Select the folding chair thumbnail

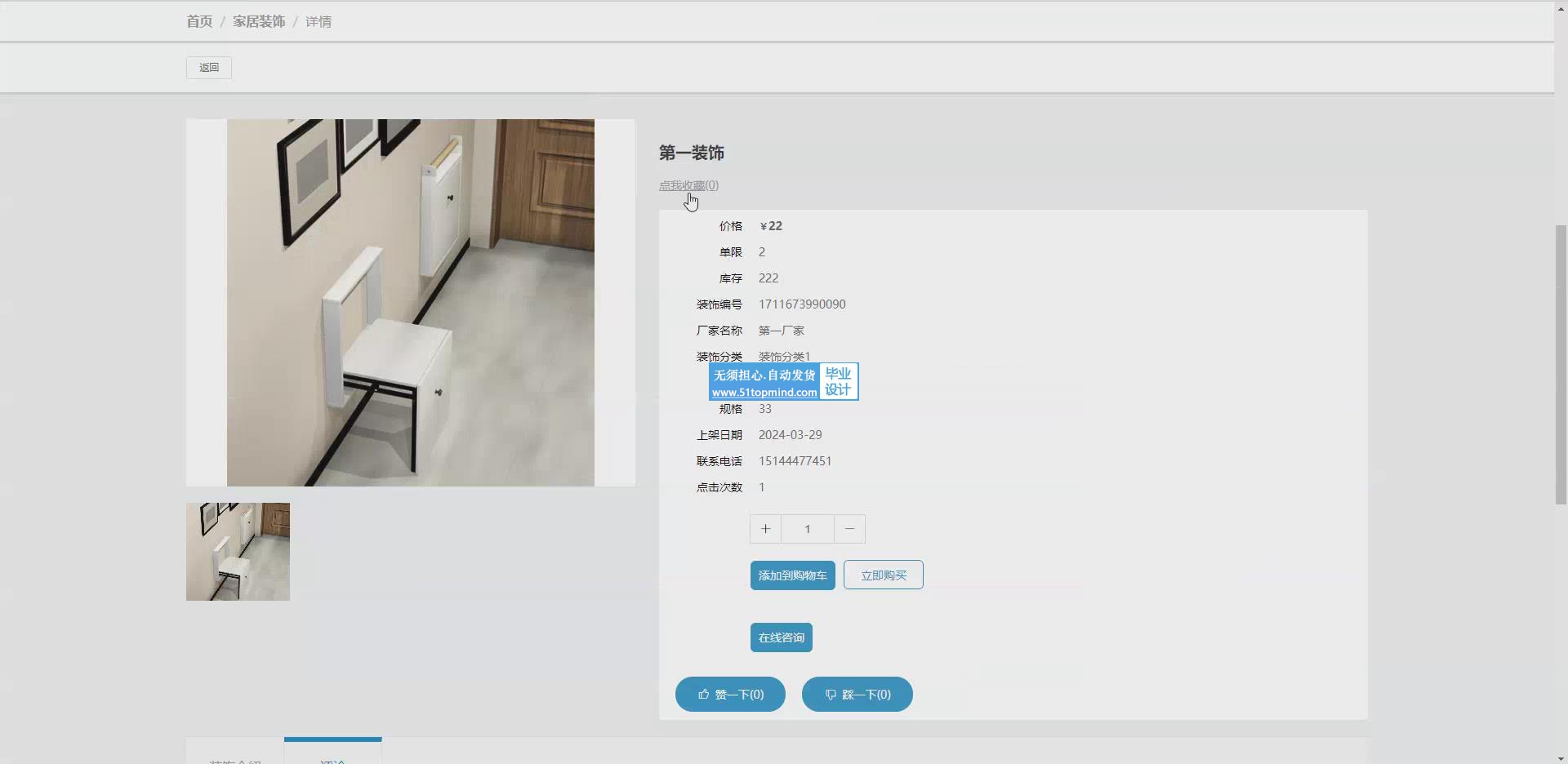238,552
